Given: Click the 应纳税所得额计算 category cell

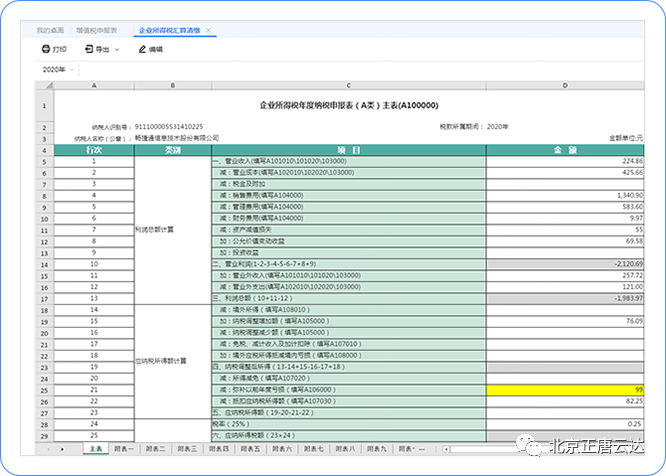Looking at the screenshot, I should (x=173, y=361).
